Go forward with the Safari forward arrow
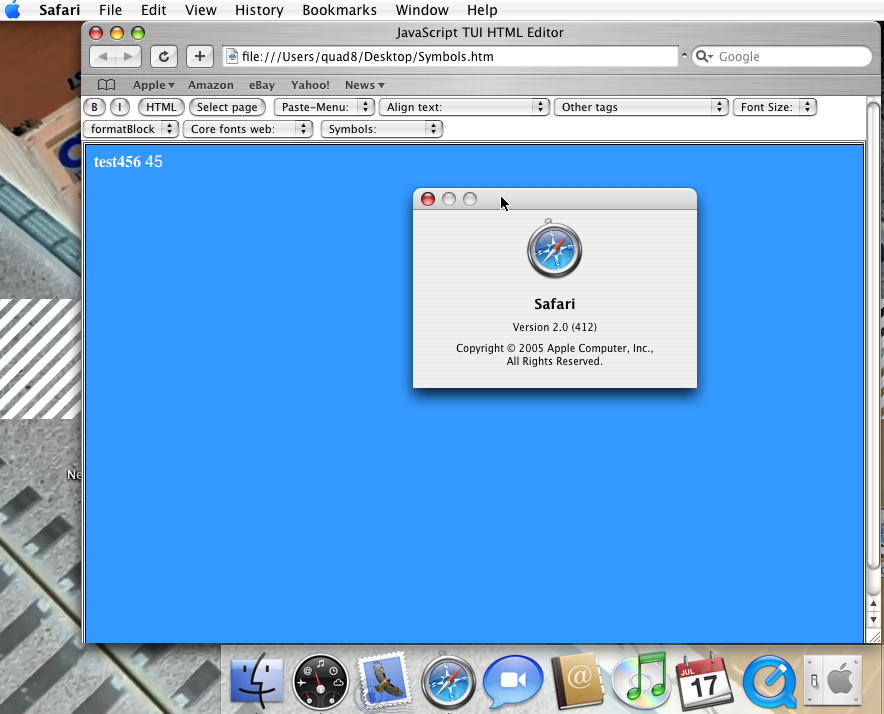884x714 pixels. 129,56
